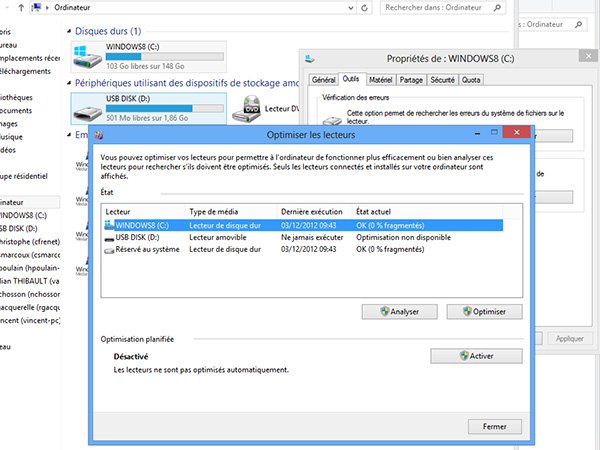Minimize the Optimiser les lecteurs window
This screenshot has width=600, height=450.
click(x=478, y=133)
